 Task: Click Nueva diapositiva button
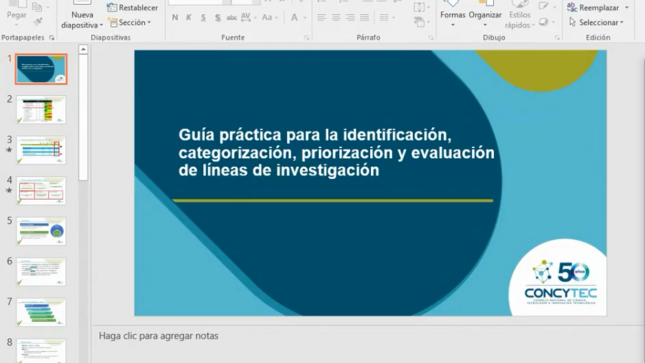[82, 14]
